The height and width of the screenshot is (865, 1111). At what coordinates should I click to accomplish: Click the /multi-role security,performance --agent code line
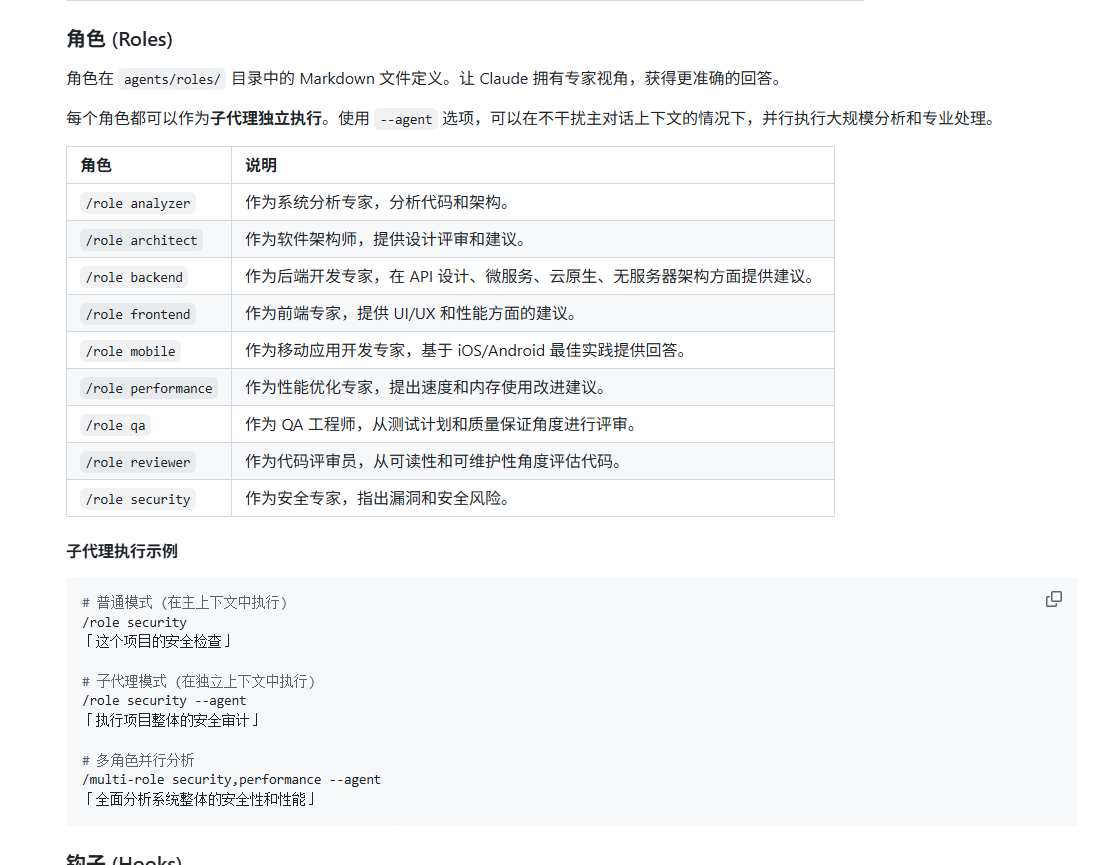tap(231, 779)
